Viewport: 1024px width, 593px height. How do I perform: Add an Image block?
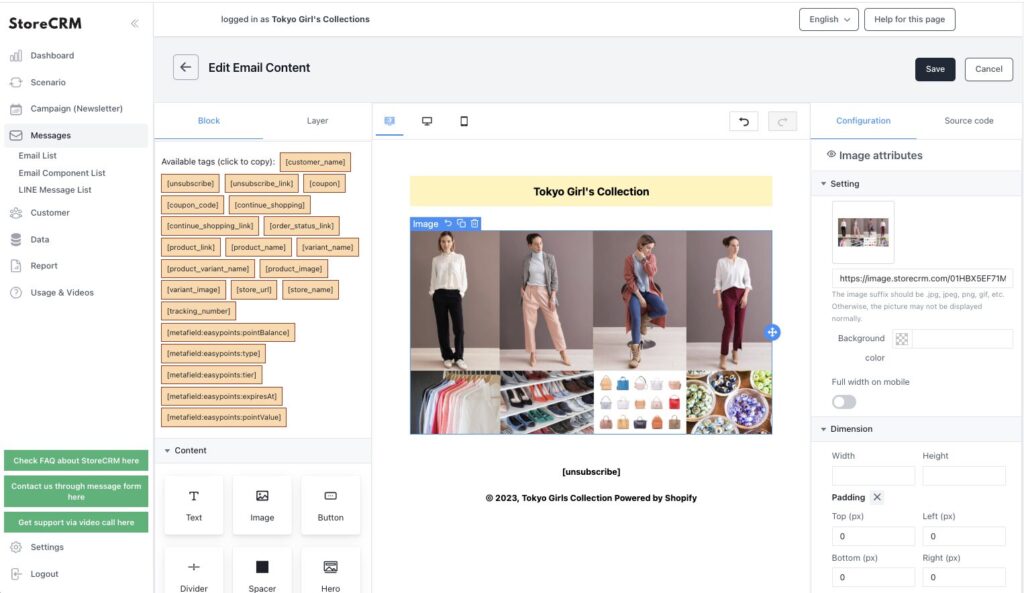(262, 505)
